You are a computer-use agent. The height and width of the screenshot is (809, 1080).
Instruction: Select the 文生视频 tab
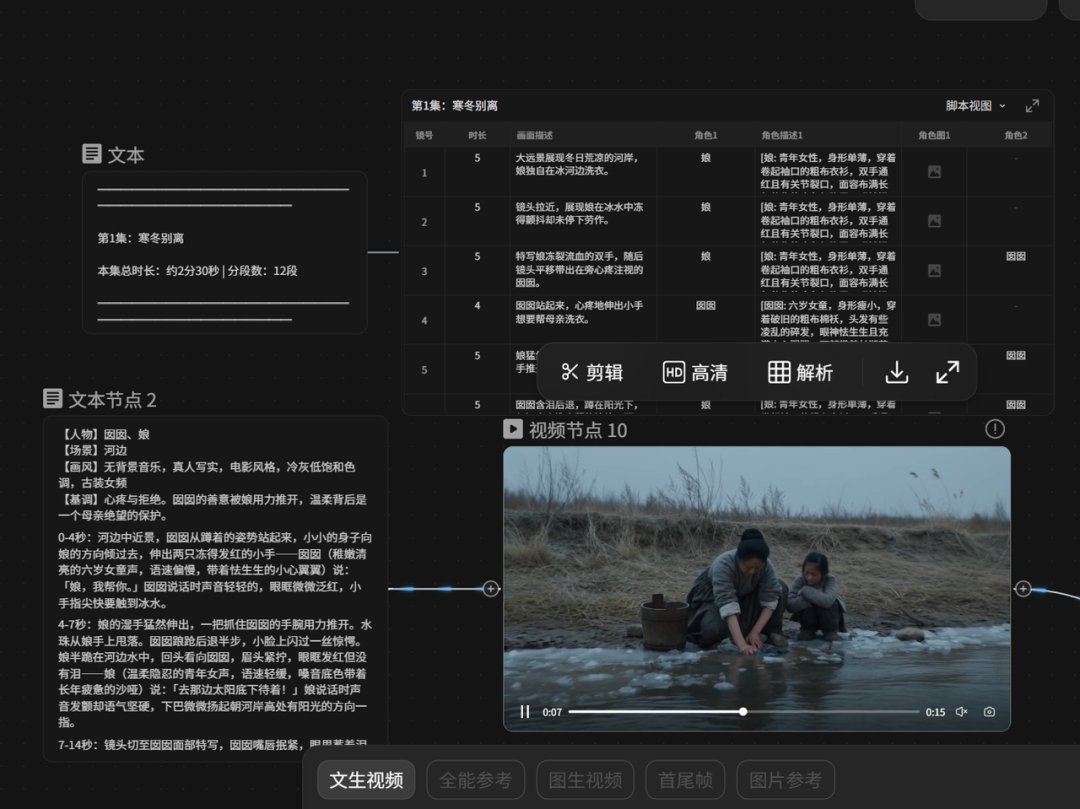pyautogui.click(x=366, y=780)
